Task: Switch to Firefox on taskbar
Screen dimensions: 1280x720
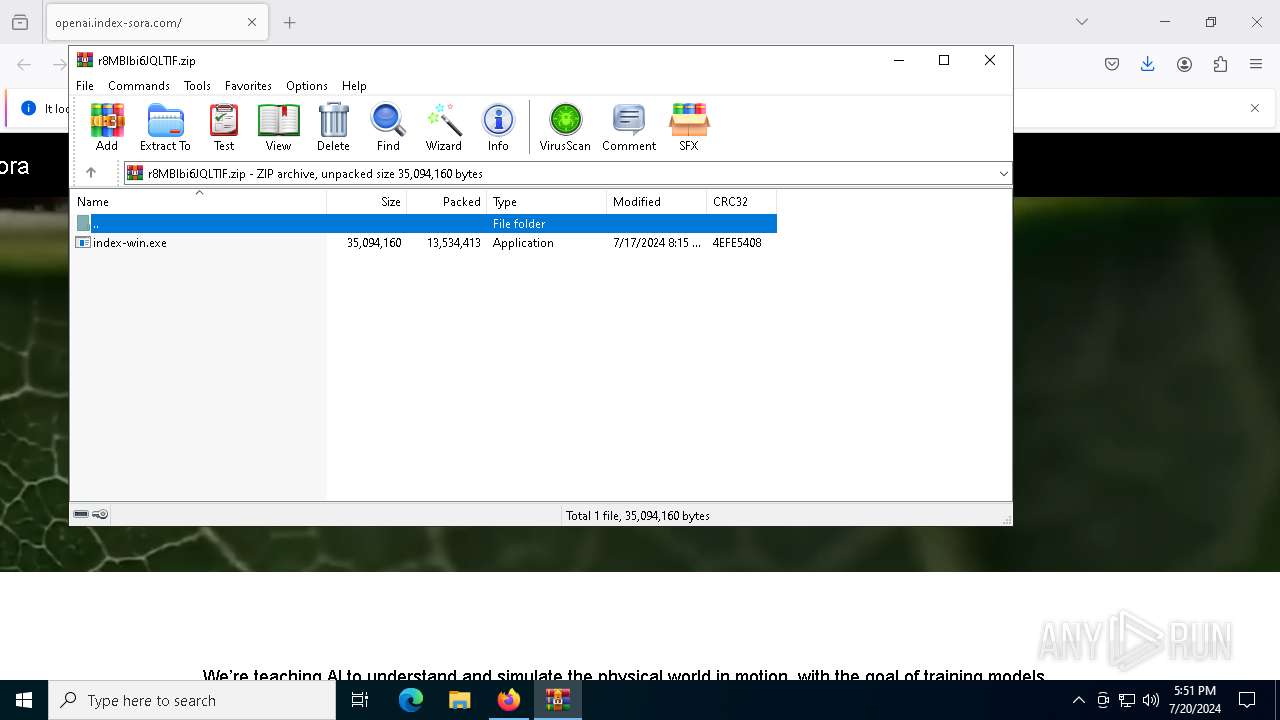Action: [509, 700]
